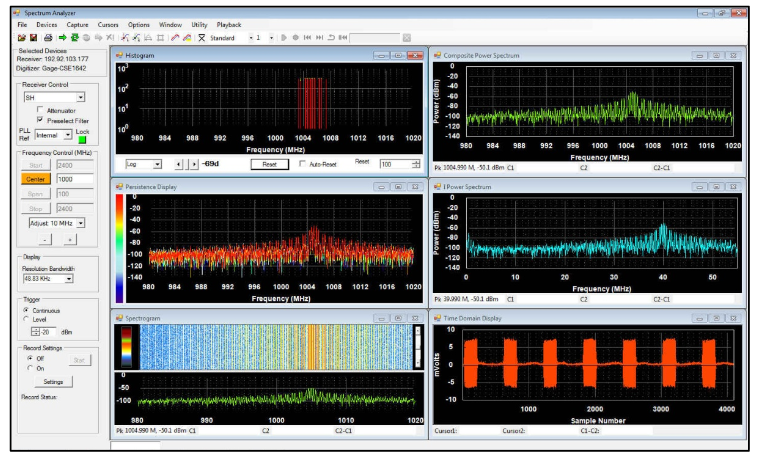Click the green arrow start capture icon
The height and width of the screenshot is (457, 759).
61,37
